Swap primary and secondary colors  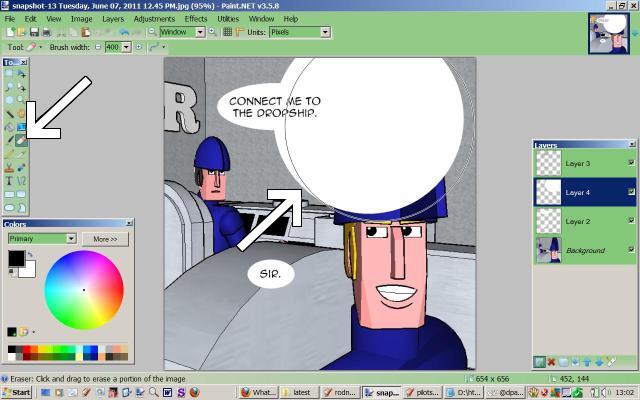point(31,255)
